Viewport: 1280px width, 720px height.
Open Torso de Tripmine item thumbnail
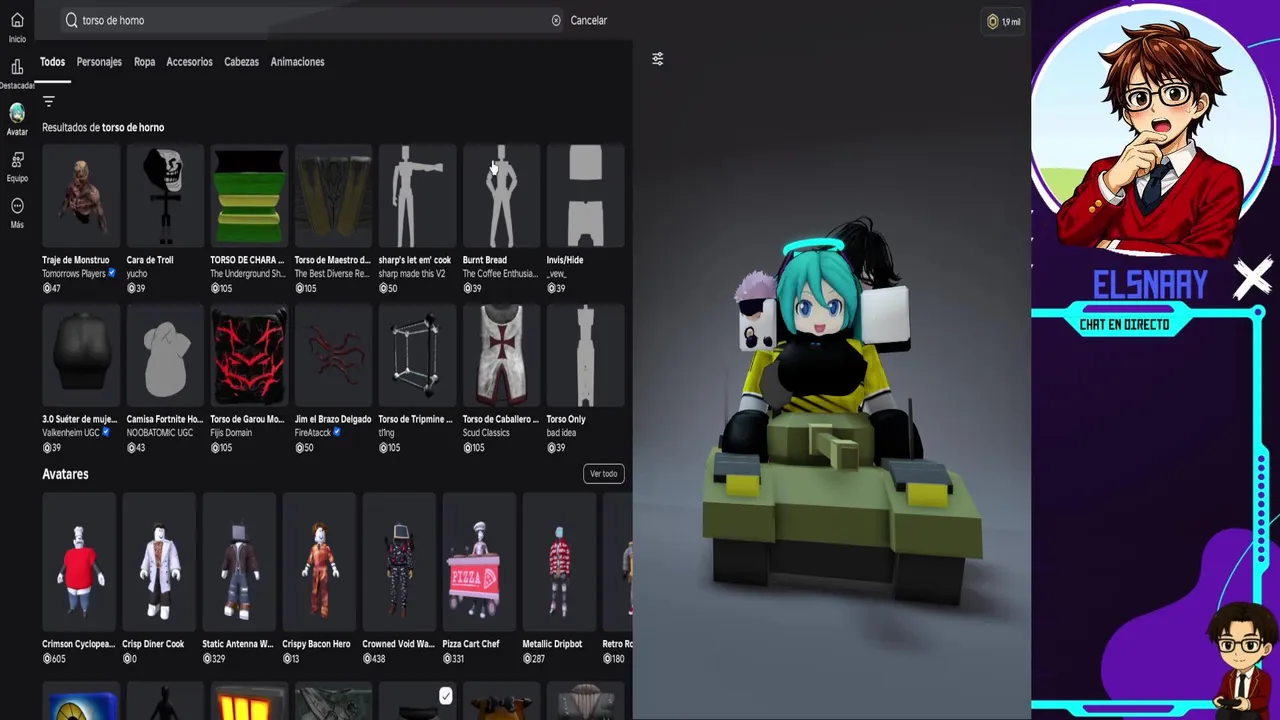pos(417,356)
